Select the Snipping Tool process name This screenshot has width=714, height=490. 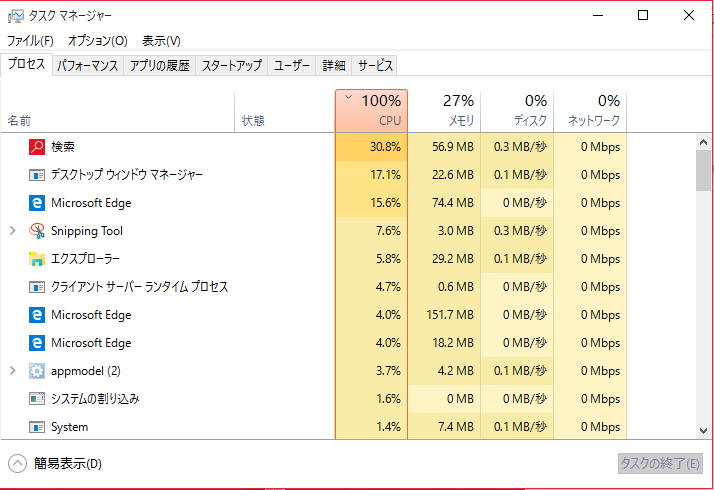pyautogui.click(x=87, y=231)
